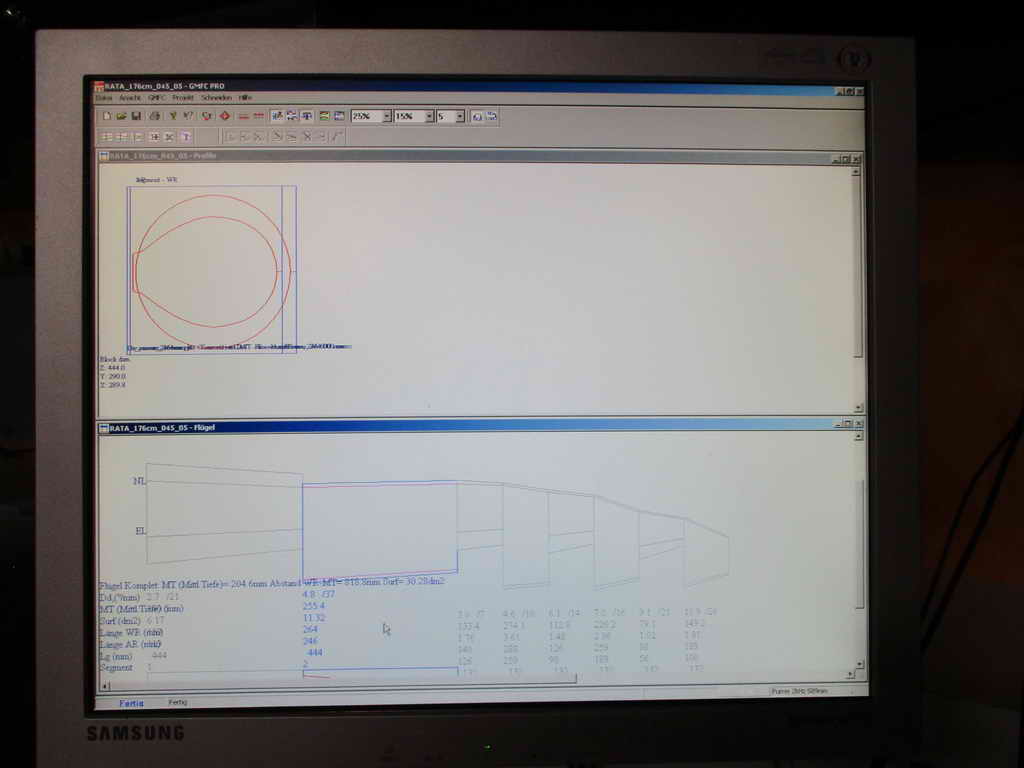Open the Datei menu
Viewport: 1024px width, 768px height.
pos(104,98)
